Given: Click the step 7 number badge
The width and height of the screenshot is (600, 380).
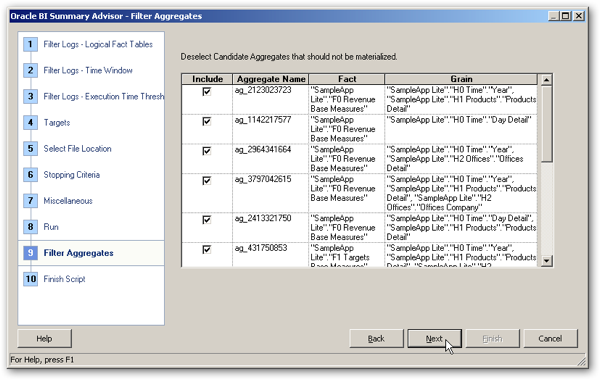Looking at the screenshot, I should click(x=31, y=201).
